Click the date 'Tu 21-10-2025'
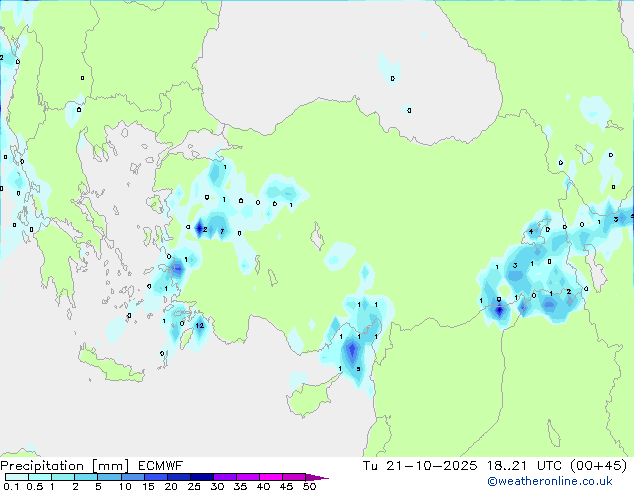The height and width of the screenshot is (490, 634). 420,466
